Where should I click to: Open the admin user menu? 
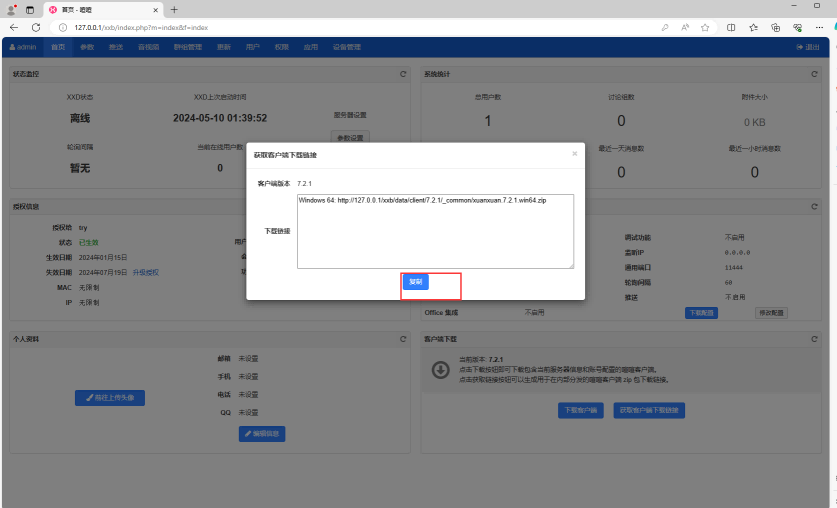click(23, 47)
